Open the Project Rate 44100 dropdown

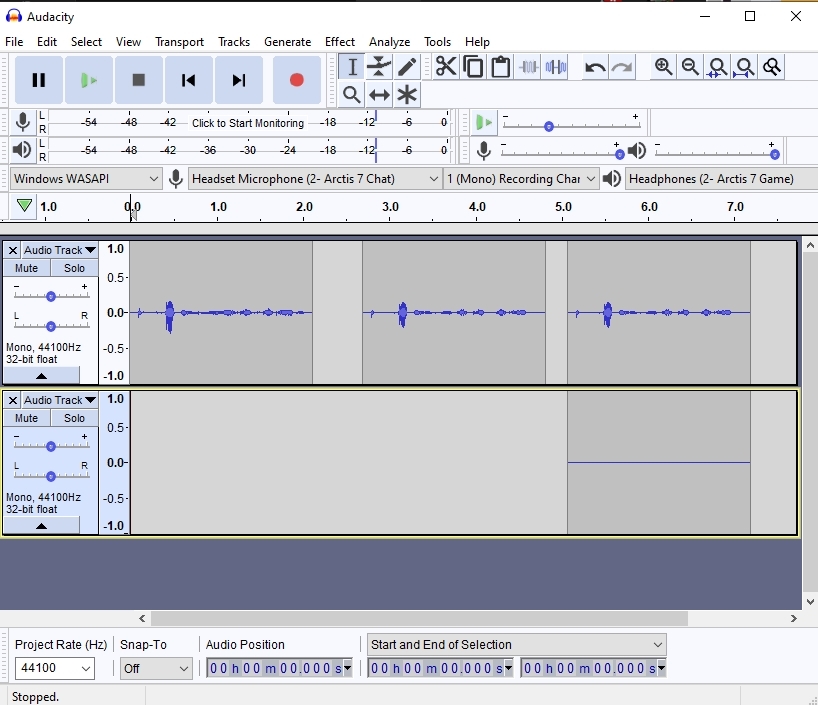click(55, 668)
